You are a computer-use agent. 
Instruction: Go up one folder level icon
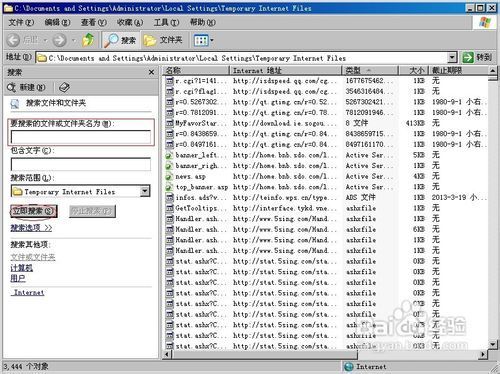[x=88, y=40]
